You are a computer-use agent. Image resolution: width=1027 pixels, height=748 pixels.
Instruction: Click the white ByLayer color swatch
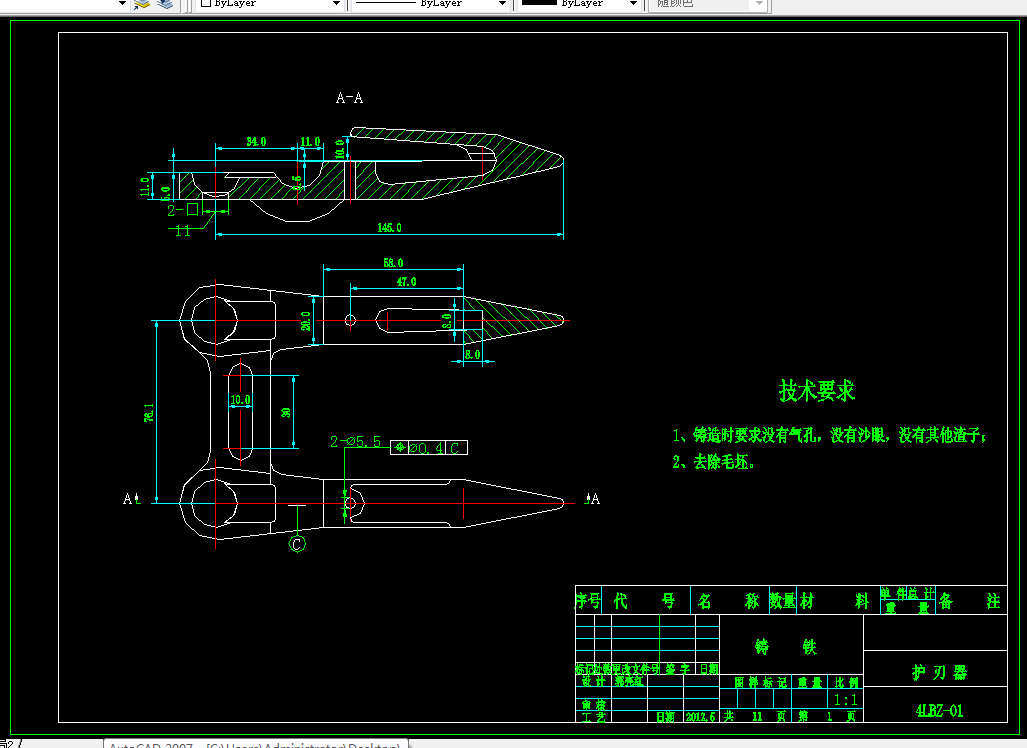[x=206, y=3]
